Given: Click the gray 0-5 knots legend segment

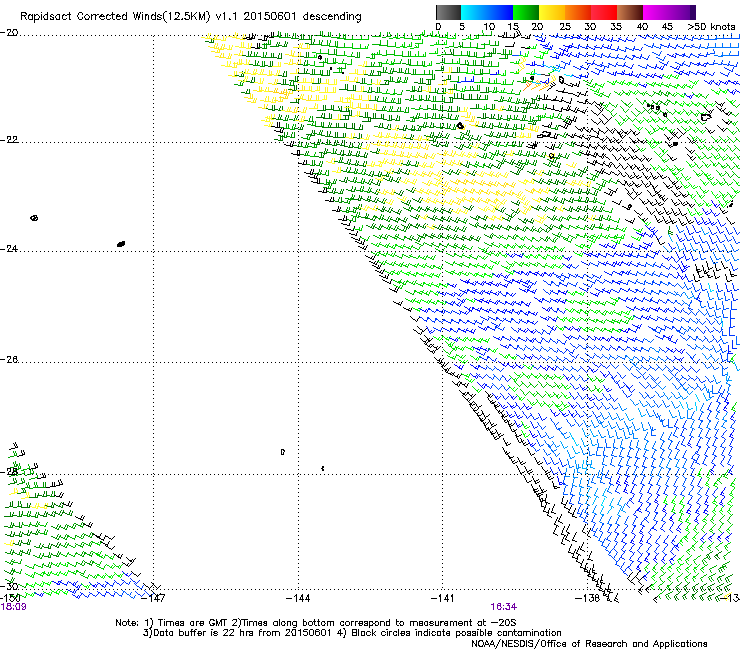Looking at the screenshot, I should (x=448, y=12).
